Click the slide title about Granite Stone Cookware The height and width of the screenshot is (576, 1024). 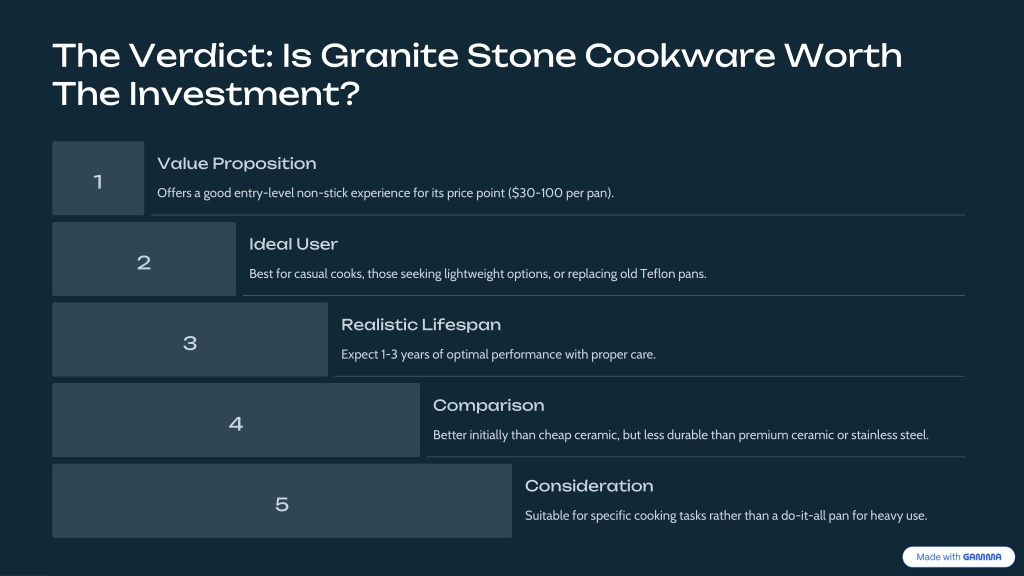pos(477,74)
